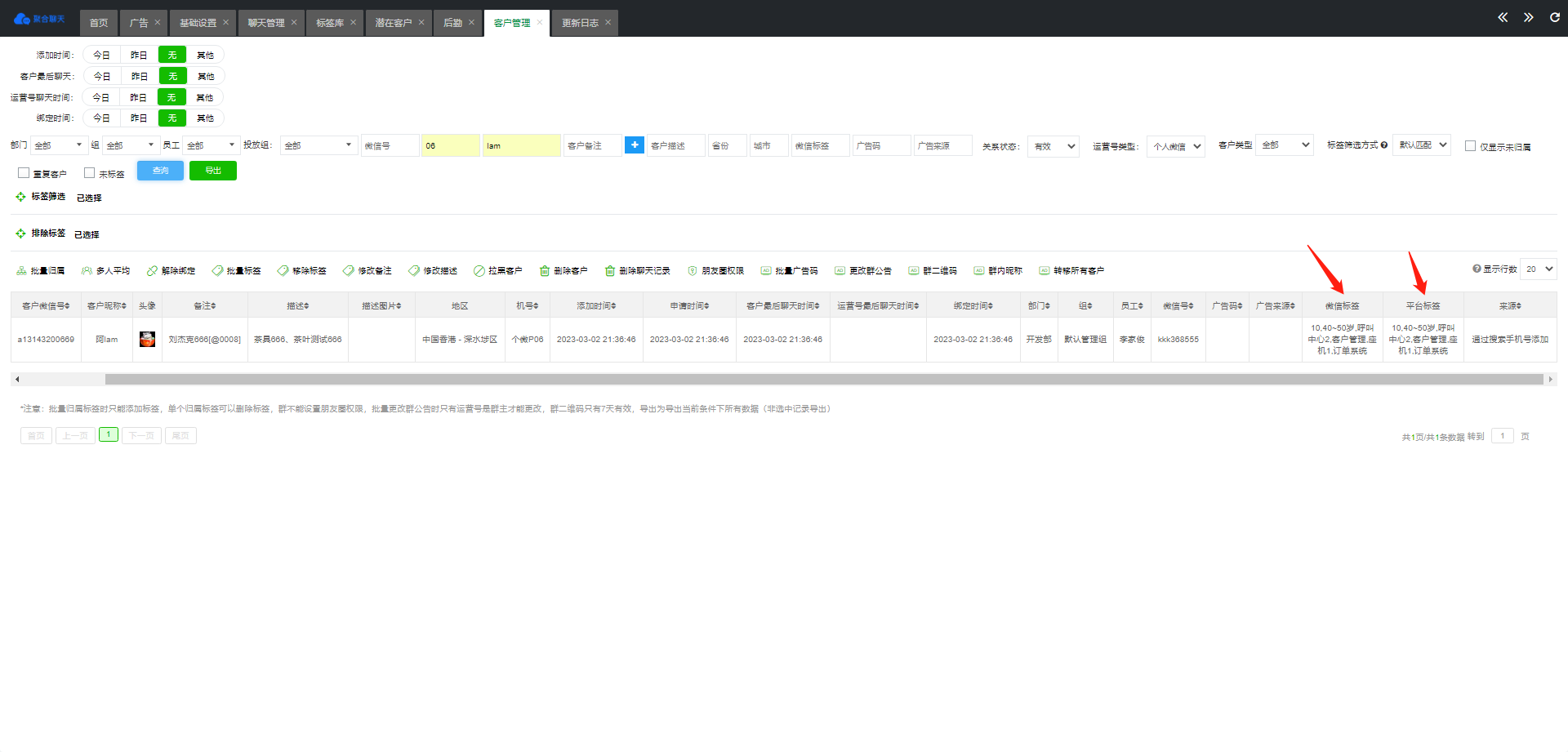Click the blue plus button beside 客户备注
The width and height of the screenshot is (1568, 752).
tap(635, 145)
